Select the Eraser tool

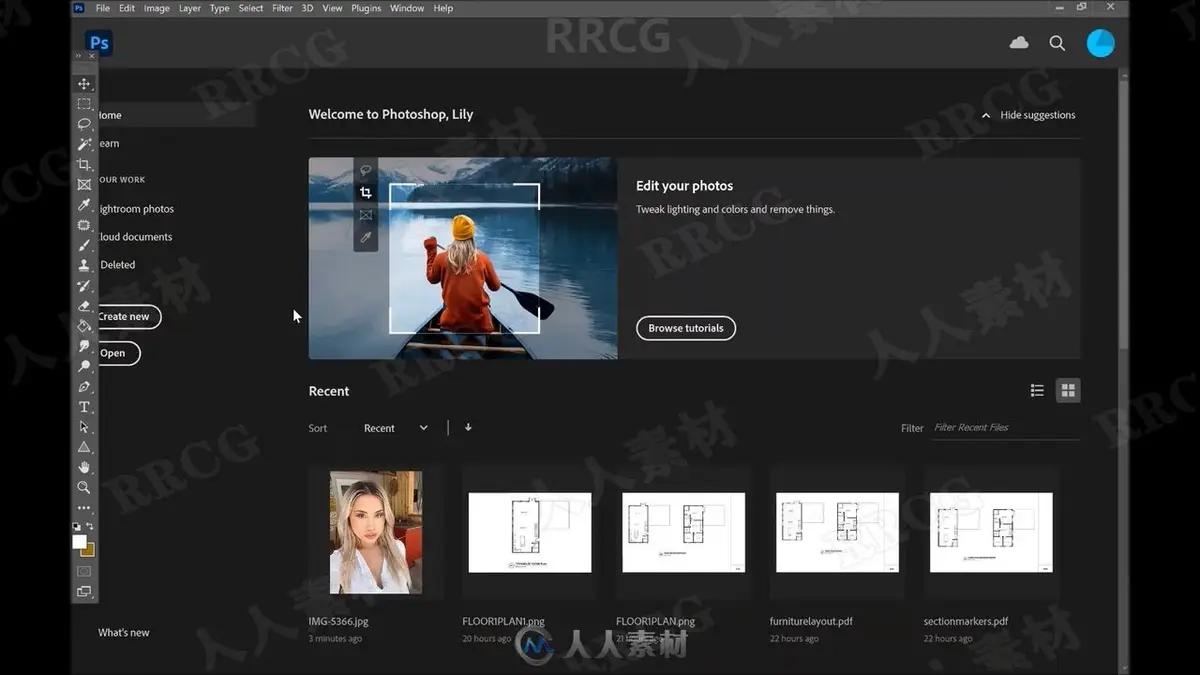point(84,306)
